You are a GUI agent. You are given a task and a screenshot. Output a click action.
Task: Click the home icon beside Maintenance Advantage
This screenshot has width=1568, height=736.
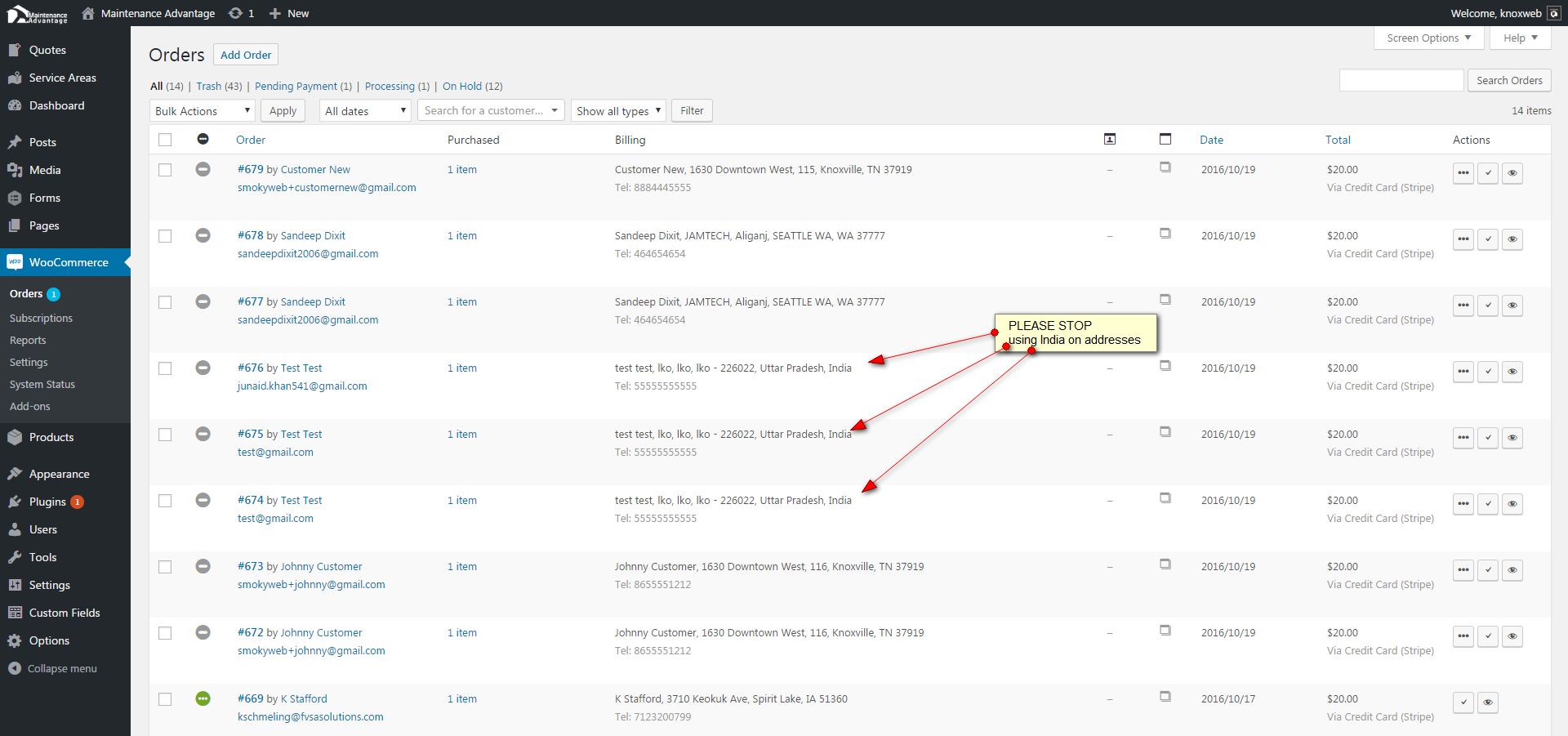[x=88, y=13]
